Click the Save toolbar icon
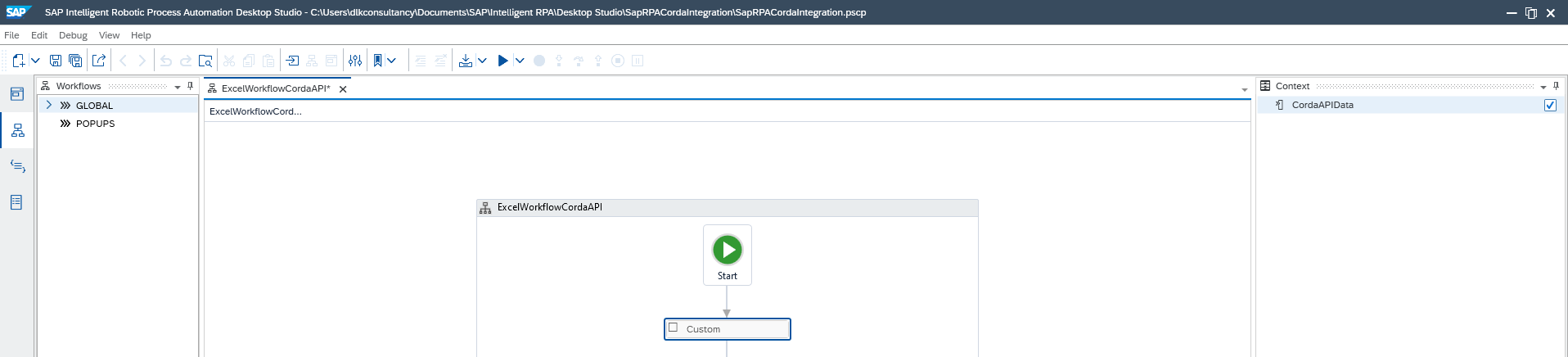This screenshot has height=357, width=1568. pos(56,61)
